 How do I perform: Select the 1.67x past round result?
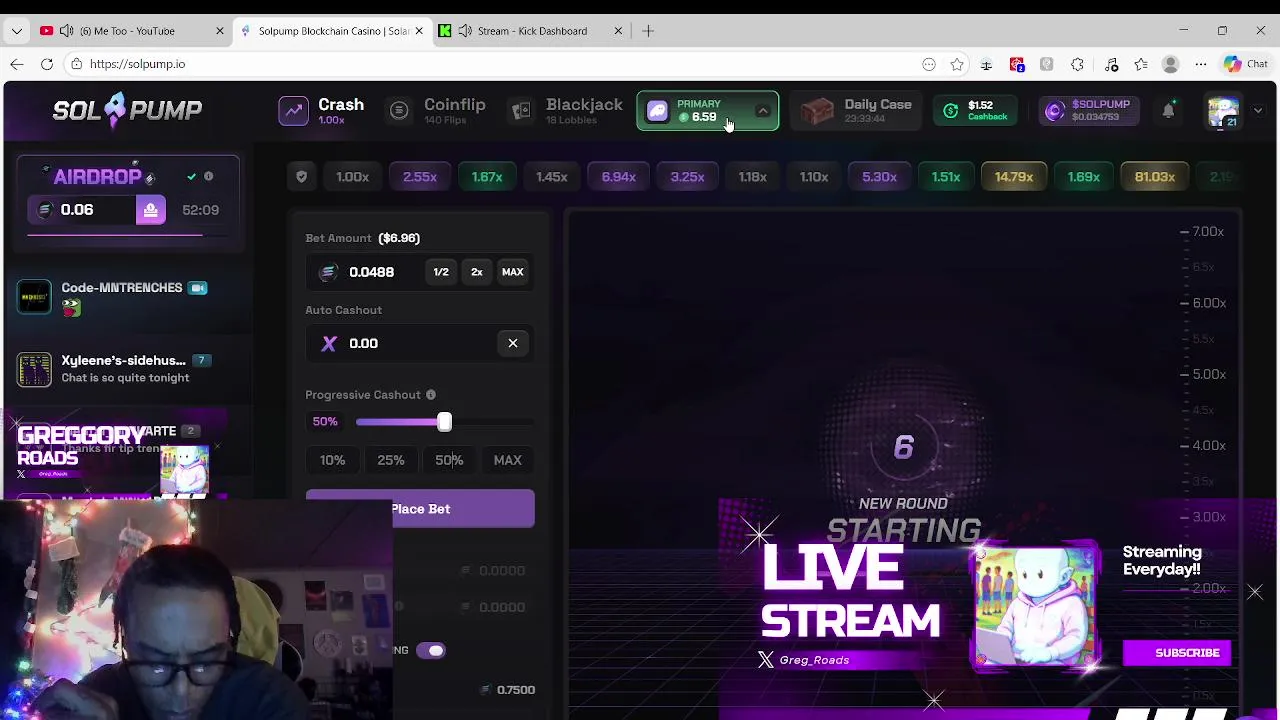487,177
